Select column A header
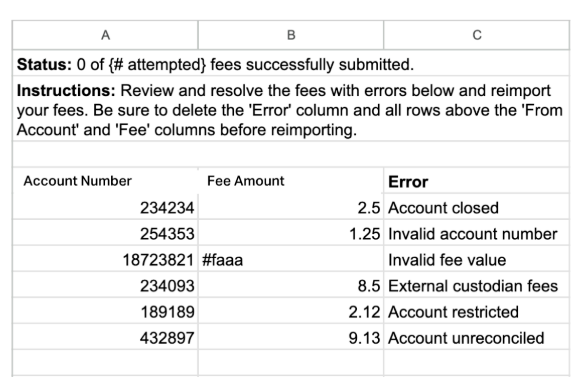Image resolution: width=584 pixels, height=388 pixels. tap(105, 35)
